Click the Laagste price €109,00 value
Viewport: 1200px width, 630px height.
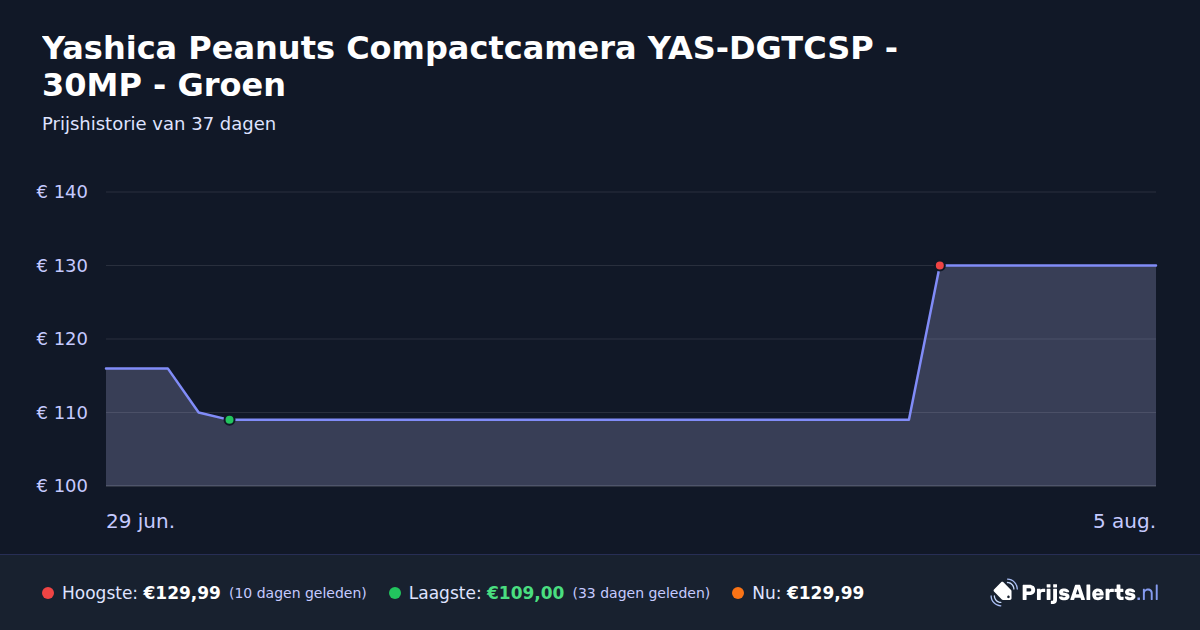click(525, 593)
